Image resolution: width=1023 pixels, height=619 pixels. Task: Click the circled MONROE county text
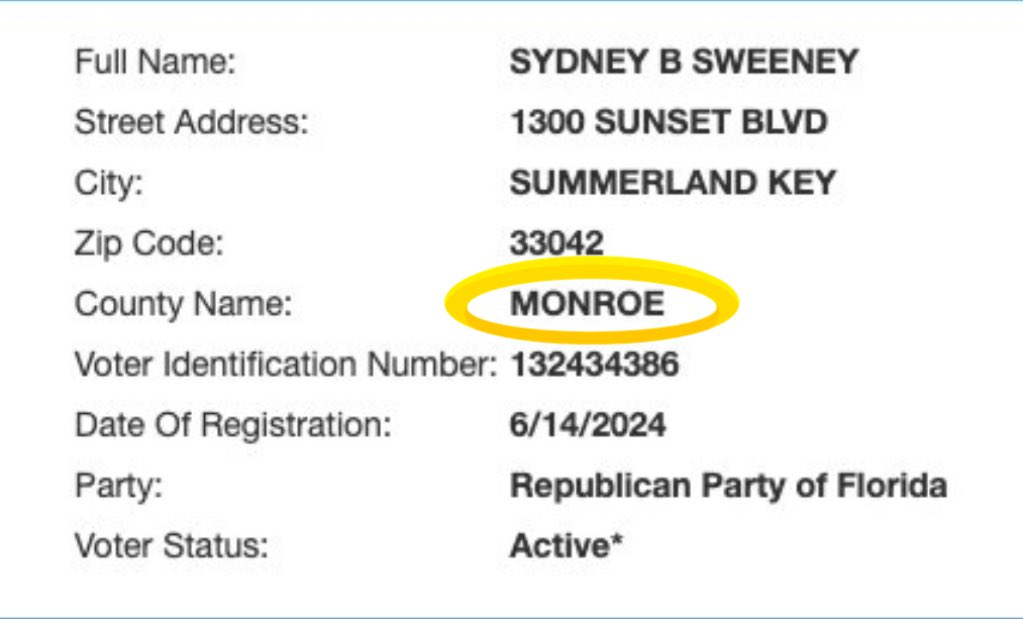click(x=587, y=303)
